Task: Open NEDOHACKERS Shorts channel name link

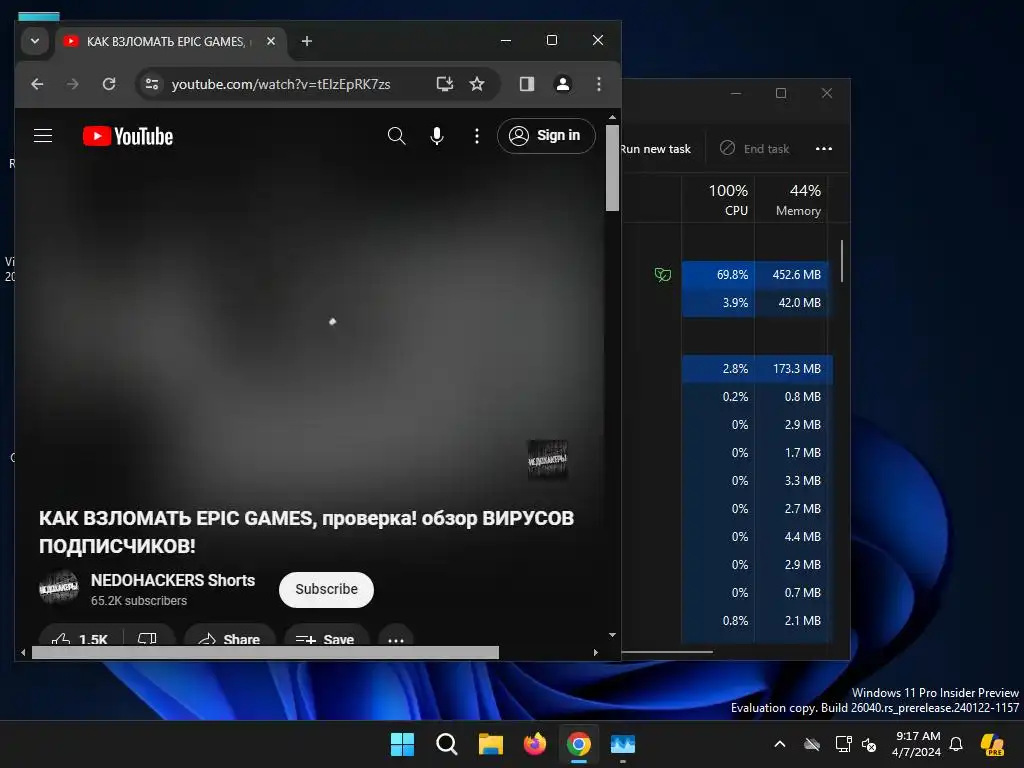Action: 173,580
